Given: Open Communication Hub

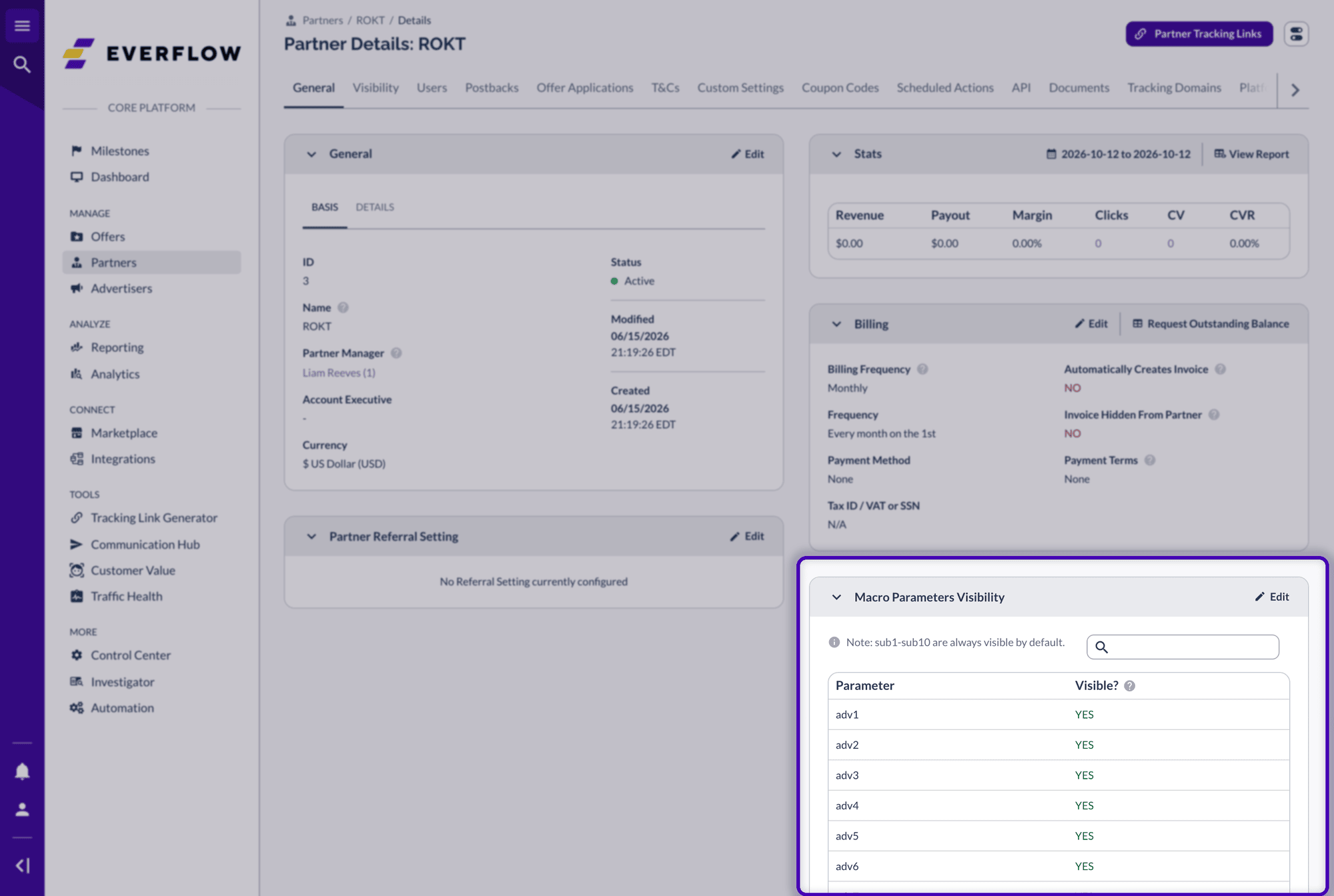Looking at the screenshot, I should (145, 545).
